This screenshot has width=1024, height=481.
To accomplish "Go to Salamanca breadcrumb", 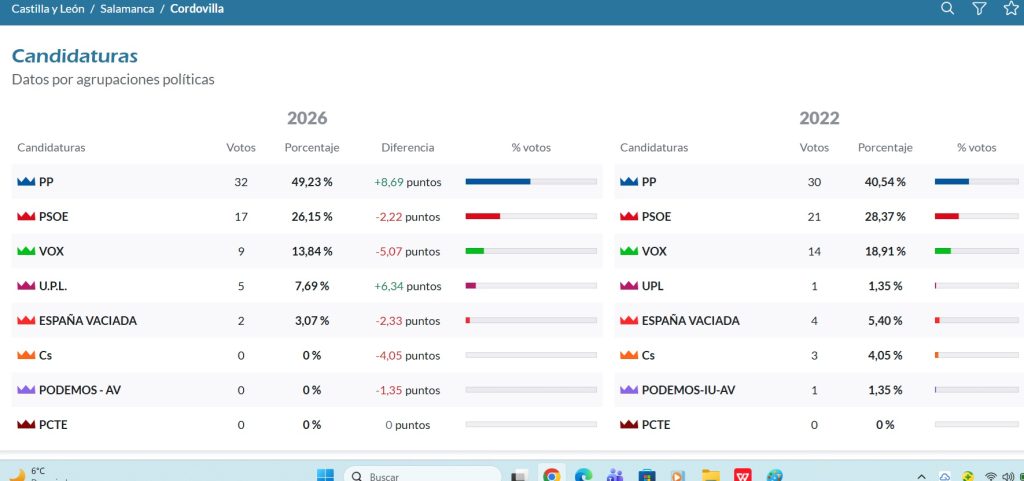I will point(127,9).
